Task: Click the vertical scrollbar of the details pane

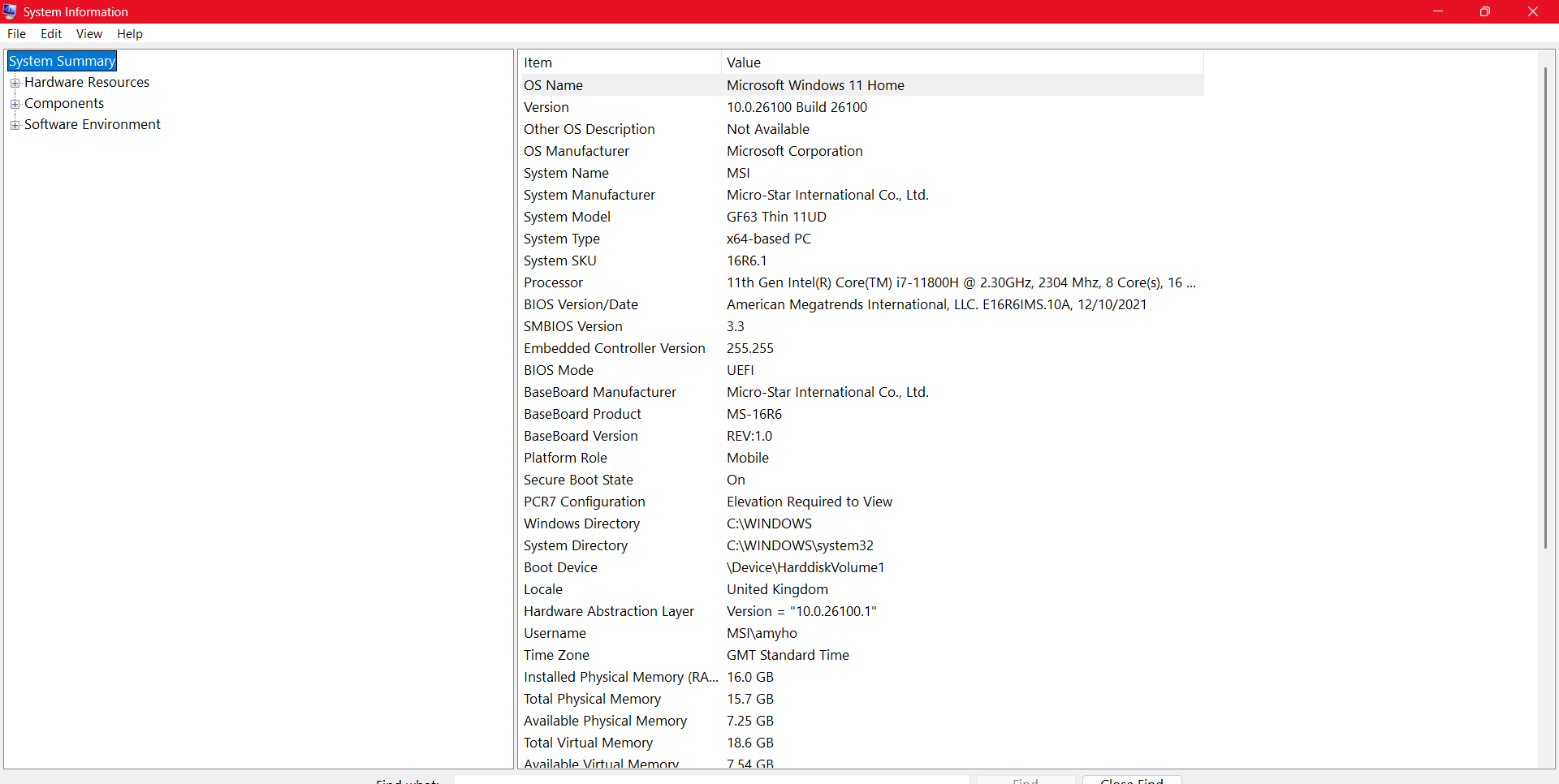Action: pos(1545,308)
